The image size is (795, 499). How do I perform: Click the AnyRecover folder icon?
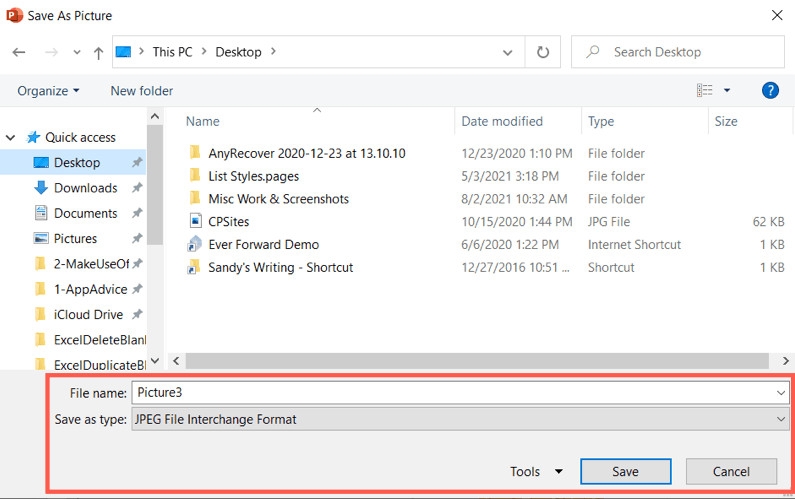pos(195,152)
